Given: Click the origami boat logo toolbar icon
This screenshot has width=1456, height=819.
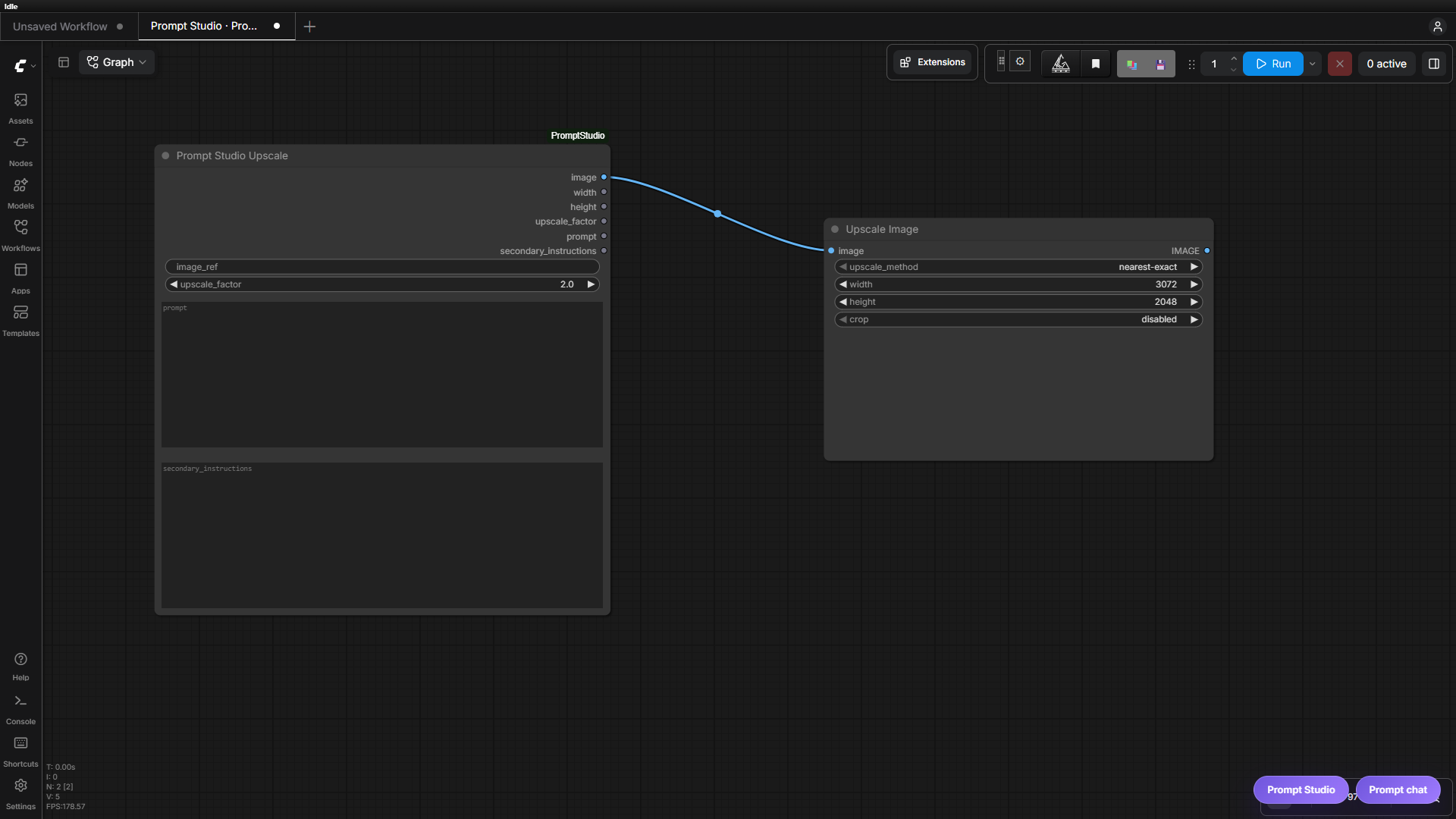Looking at the screenshot, I should click(x=1061, y=64).
